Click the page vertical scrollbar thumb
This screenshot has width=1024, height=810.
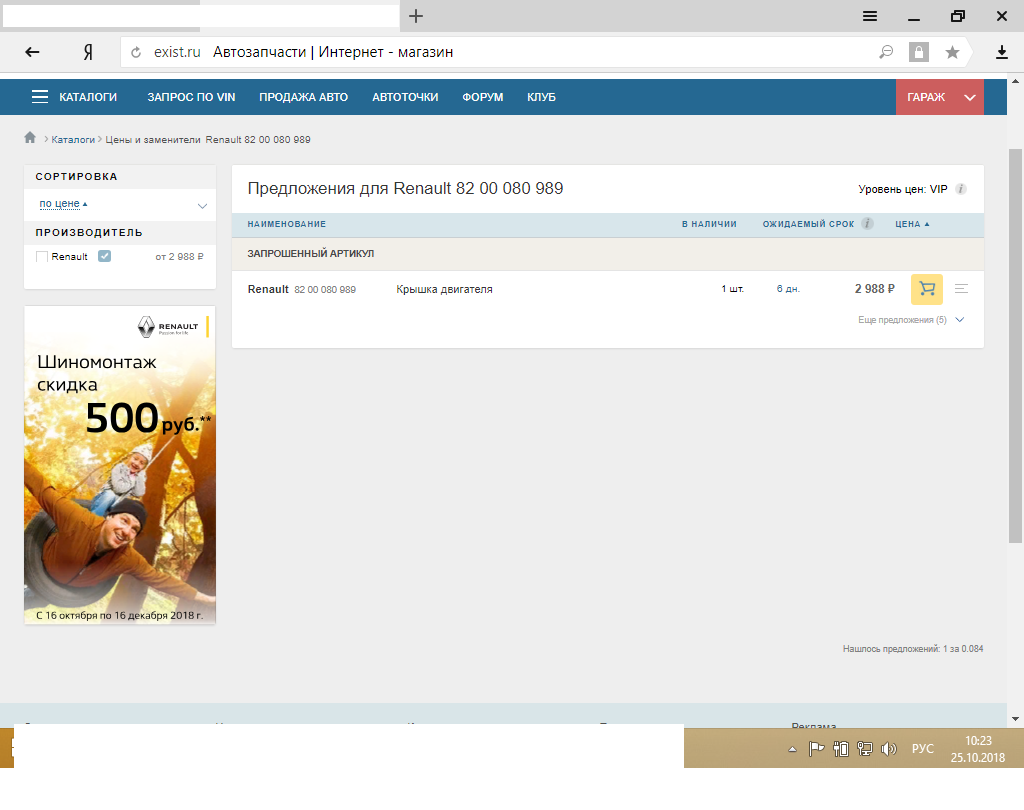coord(1015,346)
